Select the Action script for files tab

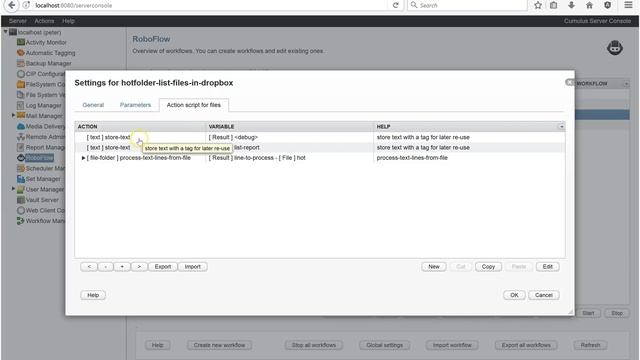[193, 105]
